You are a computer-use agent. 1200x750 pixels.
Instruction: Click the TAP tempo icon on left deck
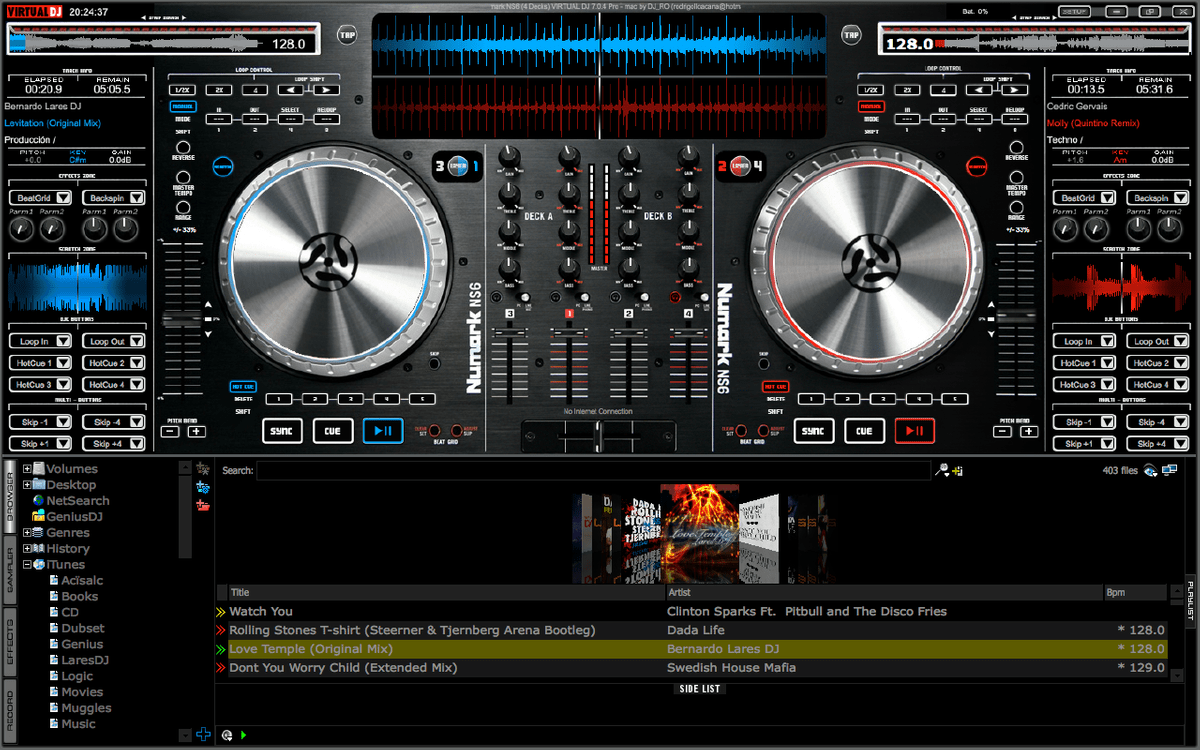(x=348, y=35)
